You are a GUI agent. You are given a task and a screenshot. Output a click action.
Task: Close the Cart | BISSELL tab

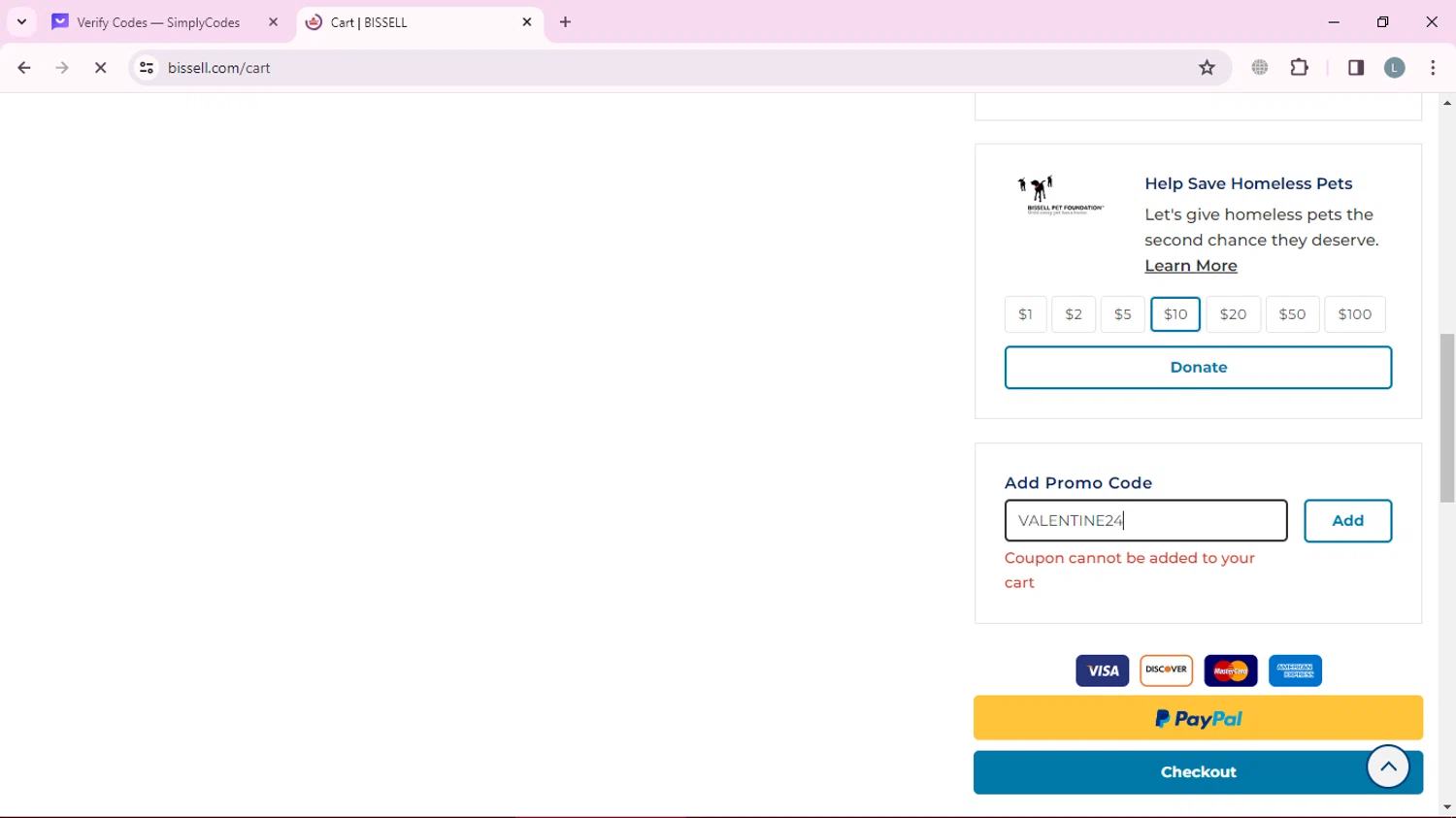pos(527,21)
